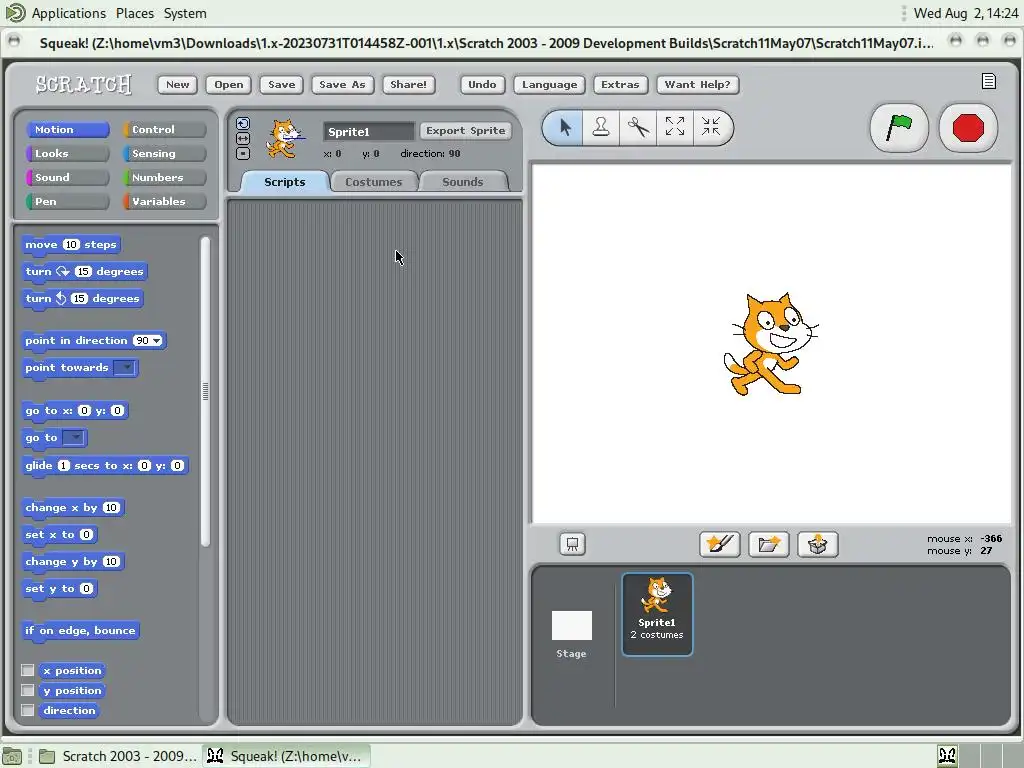Click the Save button
Image resolution: width=1024 pixels, height=768 pixels.
[281, 84]
